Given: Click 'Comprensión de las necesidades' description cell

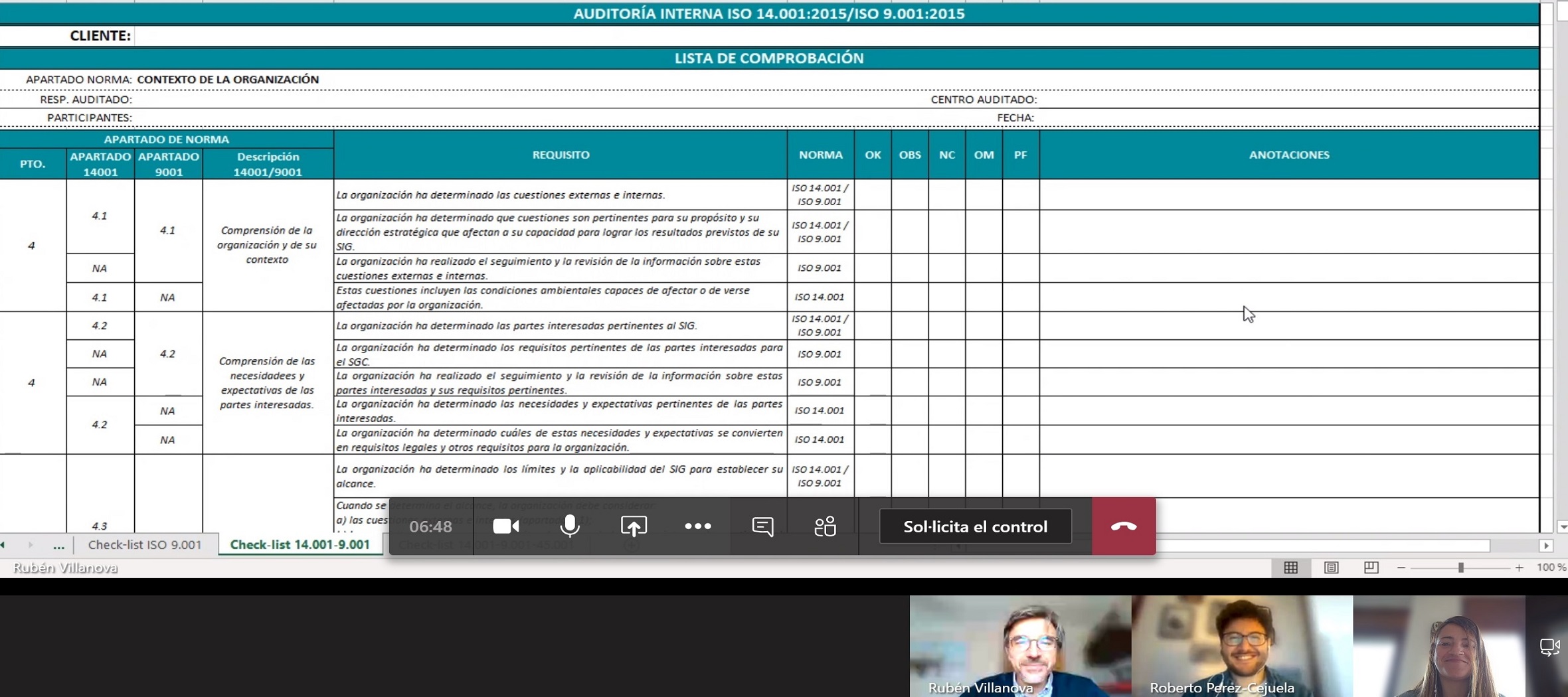Looking at the screenshot, I should (268, 383).
